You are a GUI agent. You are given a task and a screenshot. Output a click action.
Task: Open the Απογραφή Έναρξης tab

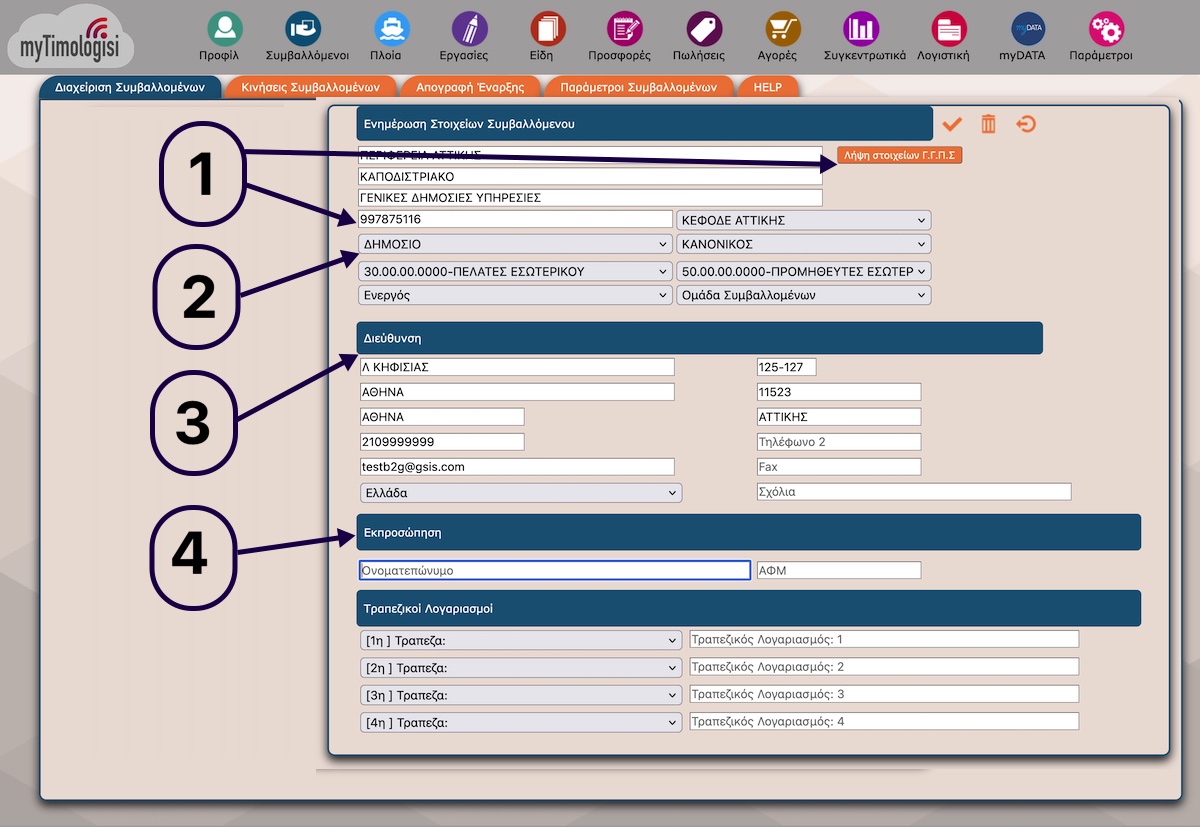[x=470, y=87]
